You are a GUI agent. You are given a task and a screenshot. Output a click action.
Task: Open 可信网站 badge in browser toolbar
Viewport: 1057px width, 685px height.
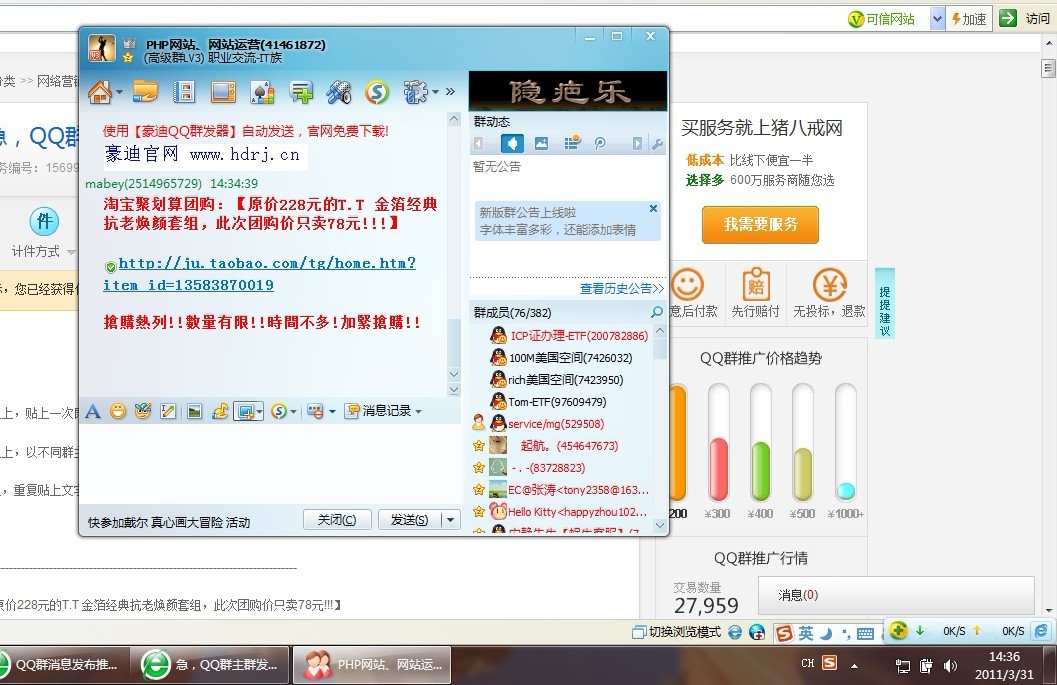pos(881,19)
